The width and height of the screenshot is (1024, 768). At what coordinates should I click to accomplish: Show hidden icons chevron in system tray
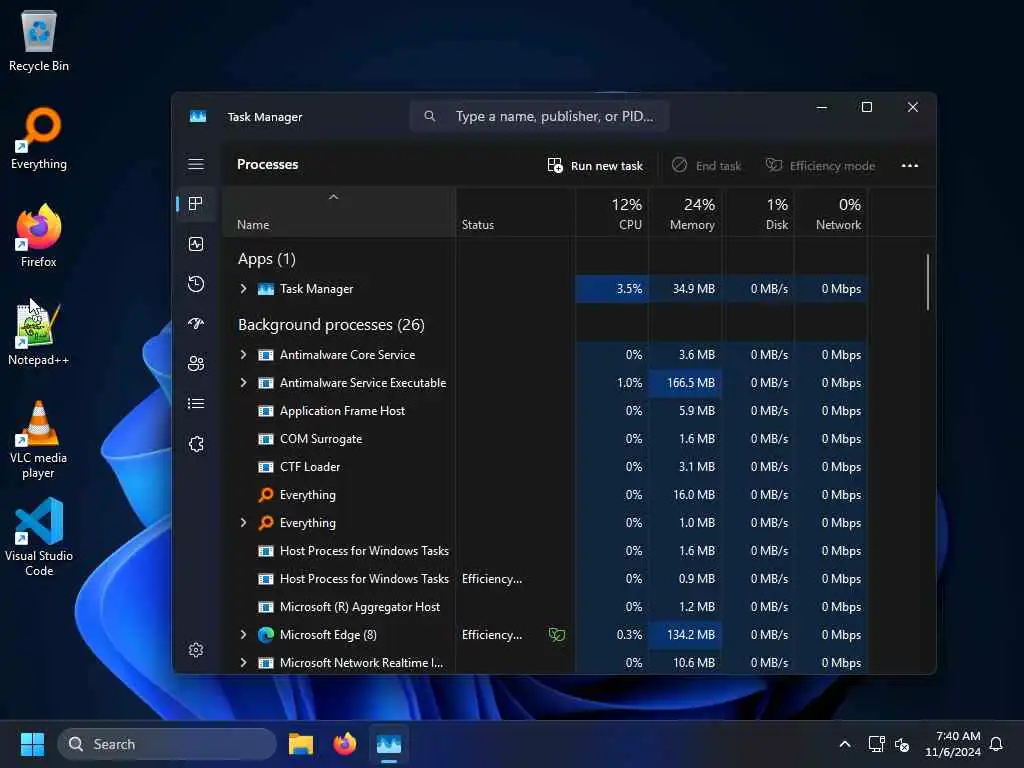tap(844, 744)
